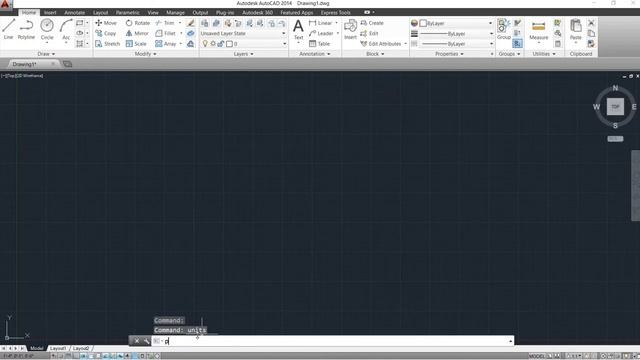Activate the Rotate command
Screen dimensions: 640x360
[138, 23]
